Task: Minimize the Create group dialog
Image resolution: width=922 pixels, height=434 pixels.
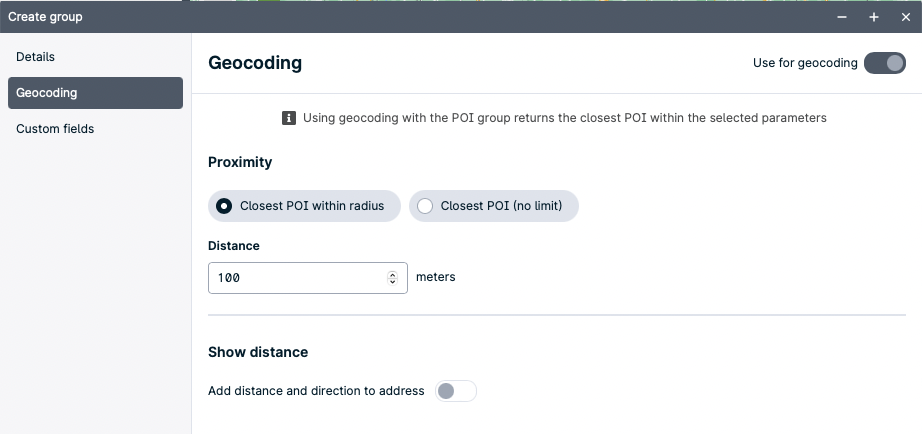Action: (x=842, y=17)
